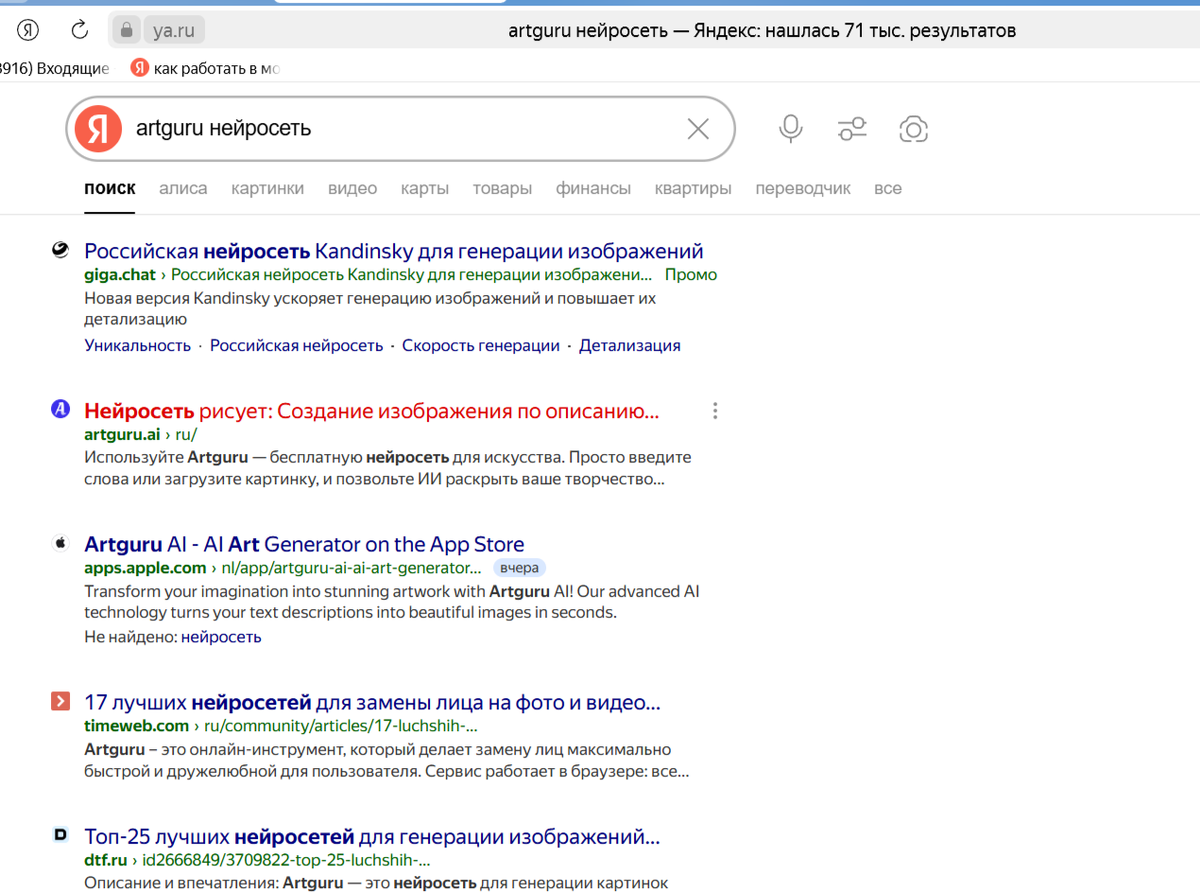Click the padlock site security icon
The image size is (1200, 892).
click(x=126, y=31)
